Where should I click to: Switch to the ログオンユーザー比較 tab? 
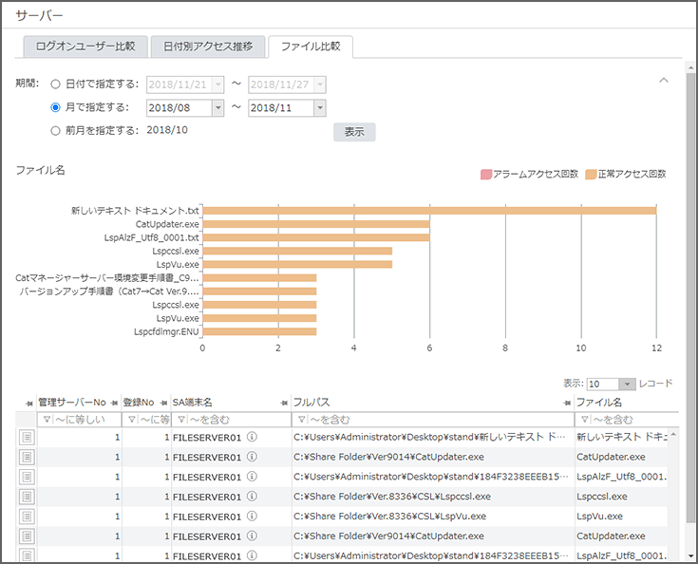(x=85, y=47)
